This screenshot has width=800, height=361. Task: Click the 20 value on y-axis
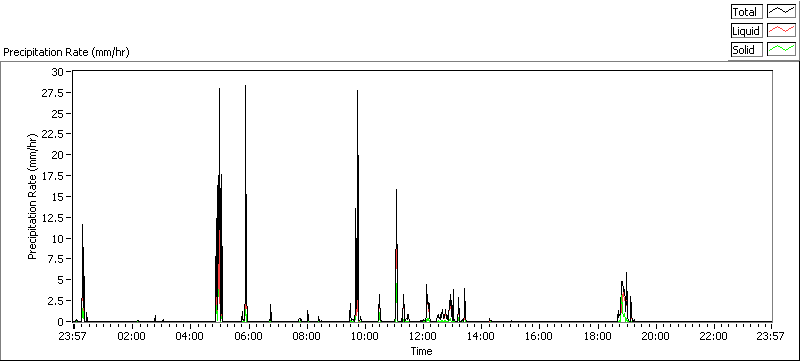[x=57, y=155]
